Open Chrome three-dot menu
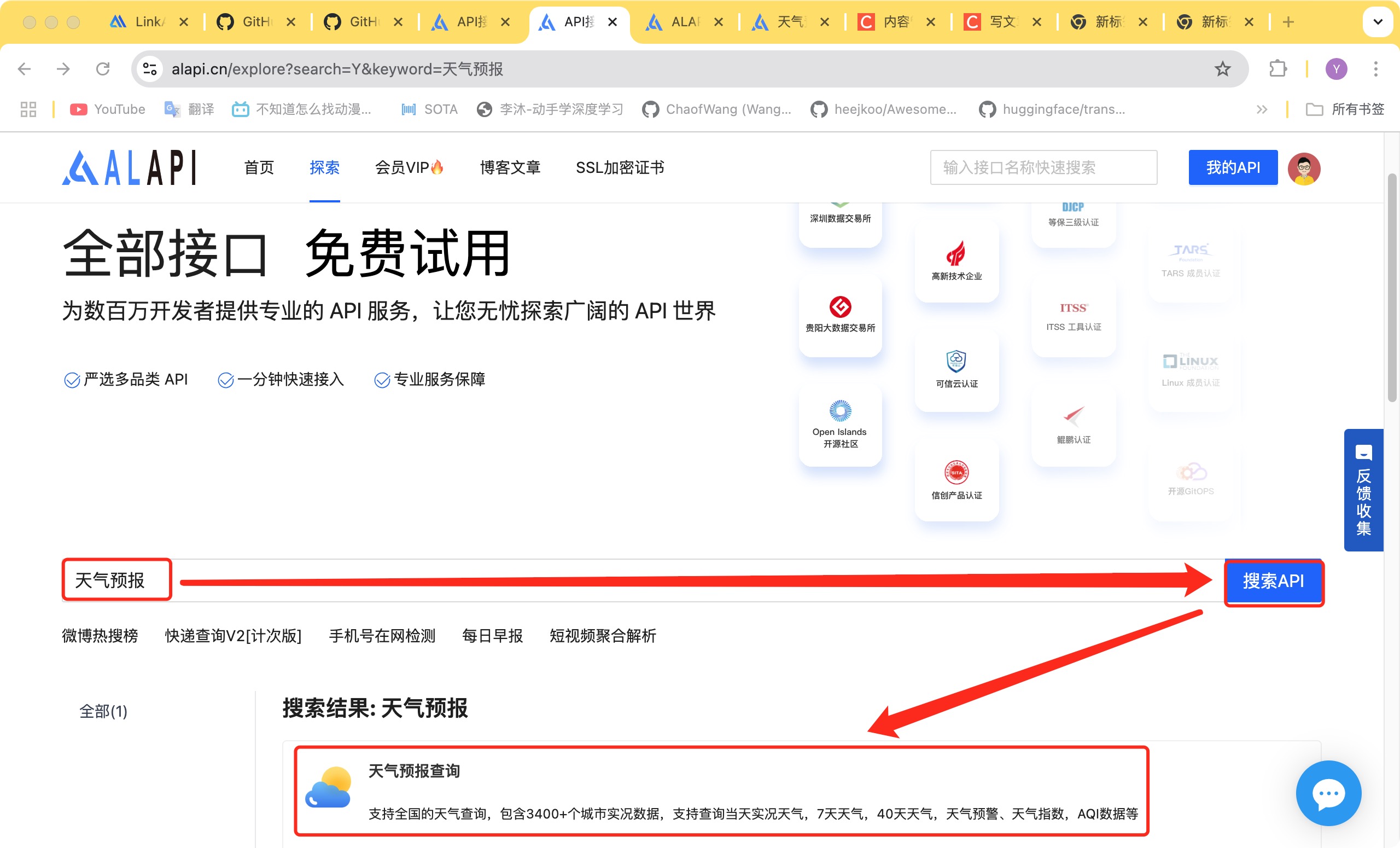The image size is (1400, 848). coord(1375,69)
